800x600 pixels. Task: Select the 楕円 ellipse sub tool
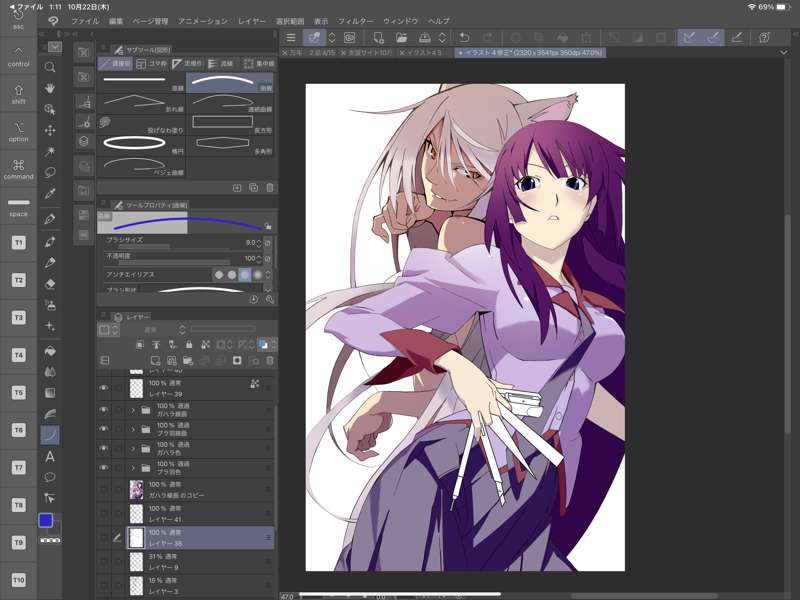141,145
